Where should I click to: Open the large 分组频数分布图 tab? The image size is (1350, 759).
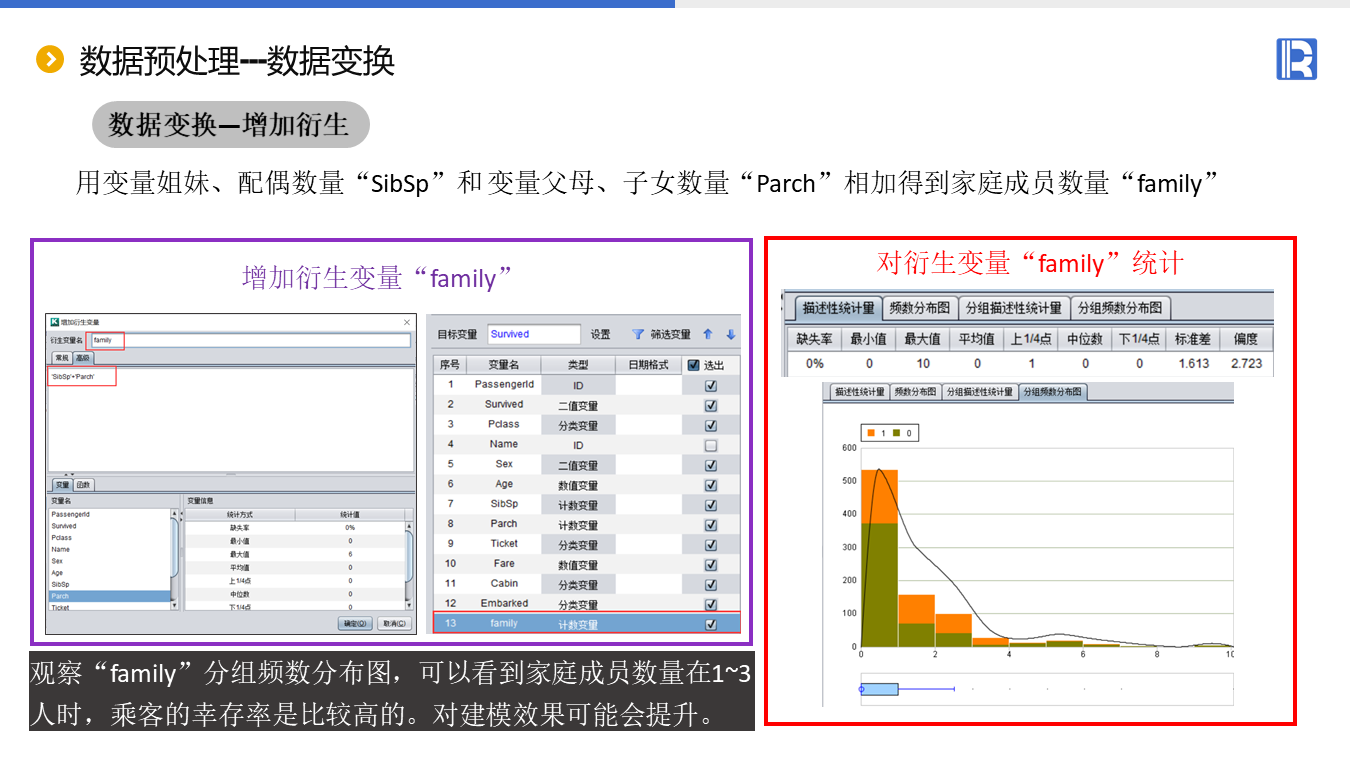[1120, 308]
